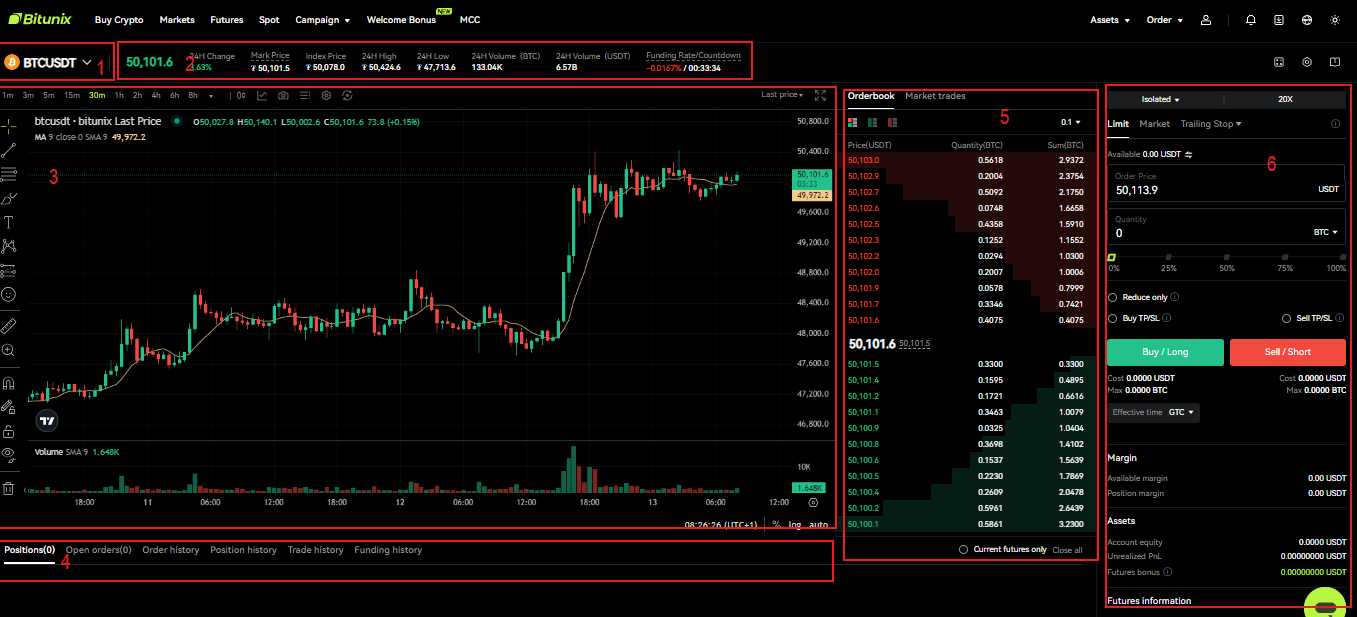Expand the chart to fullscreen
1357x617 pixels.
tap(821, 96)
